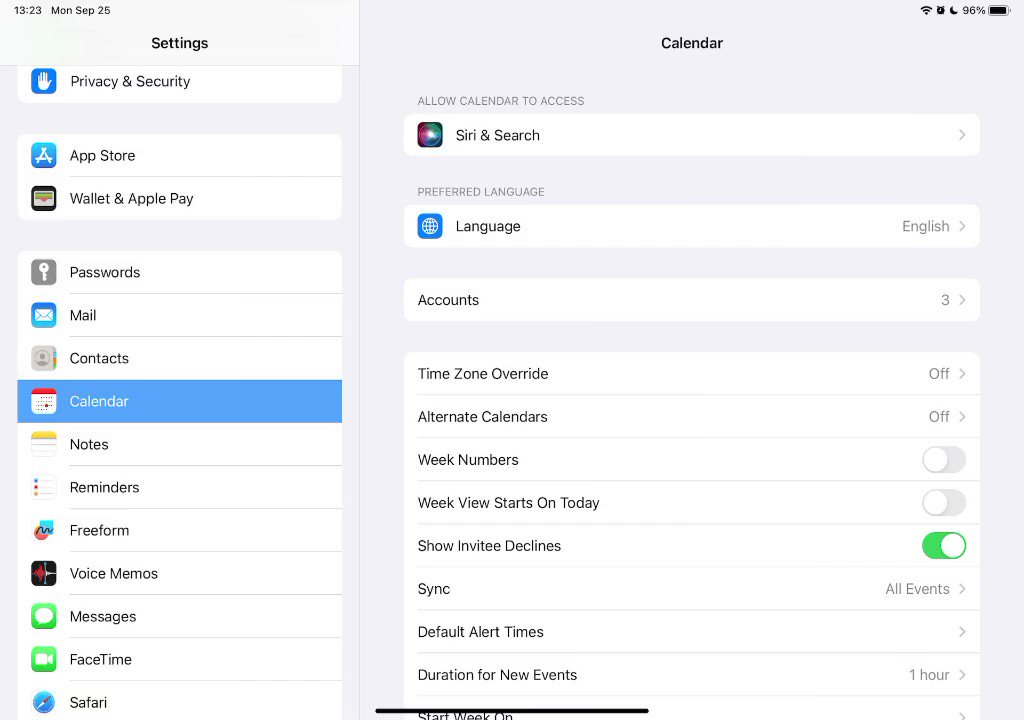The image size is (1024, 720).
Task: Enable the Week Numbers switch
Action: tap(944, 460)
